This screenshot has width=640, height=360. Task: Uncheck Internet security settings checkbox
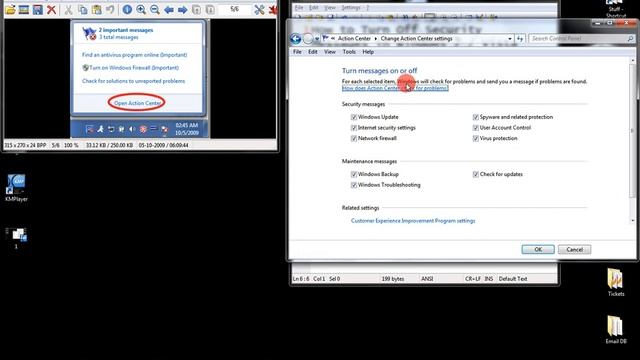pos(354,128)
